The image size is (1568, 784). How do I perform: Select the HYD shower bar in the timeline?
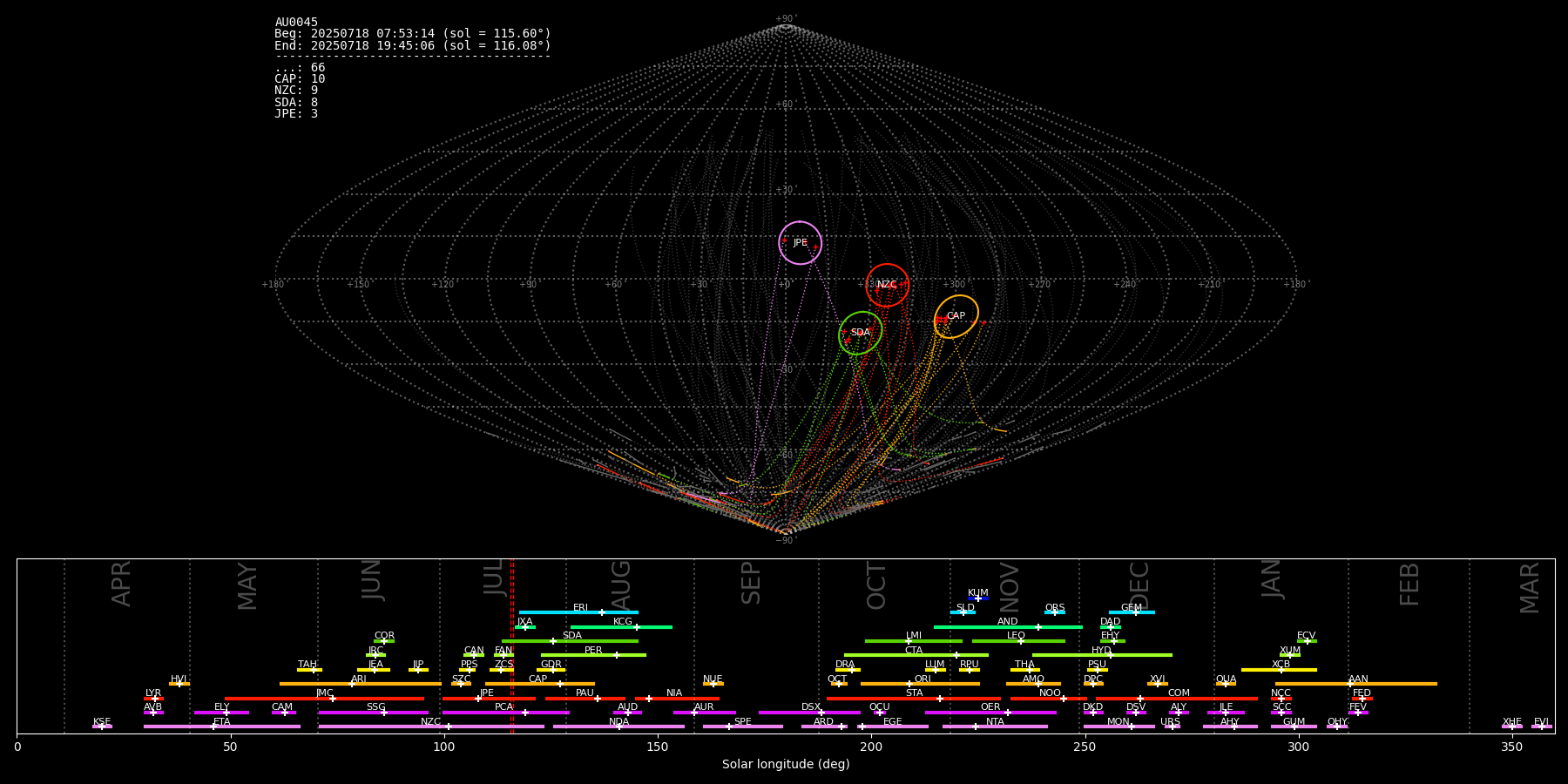1102,655
